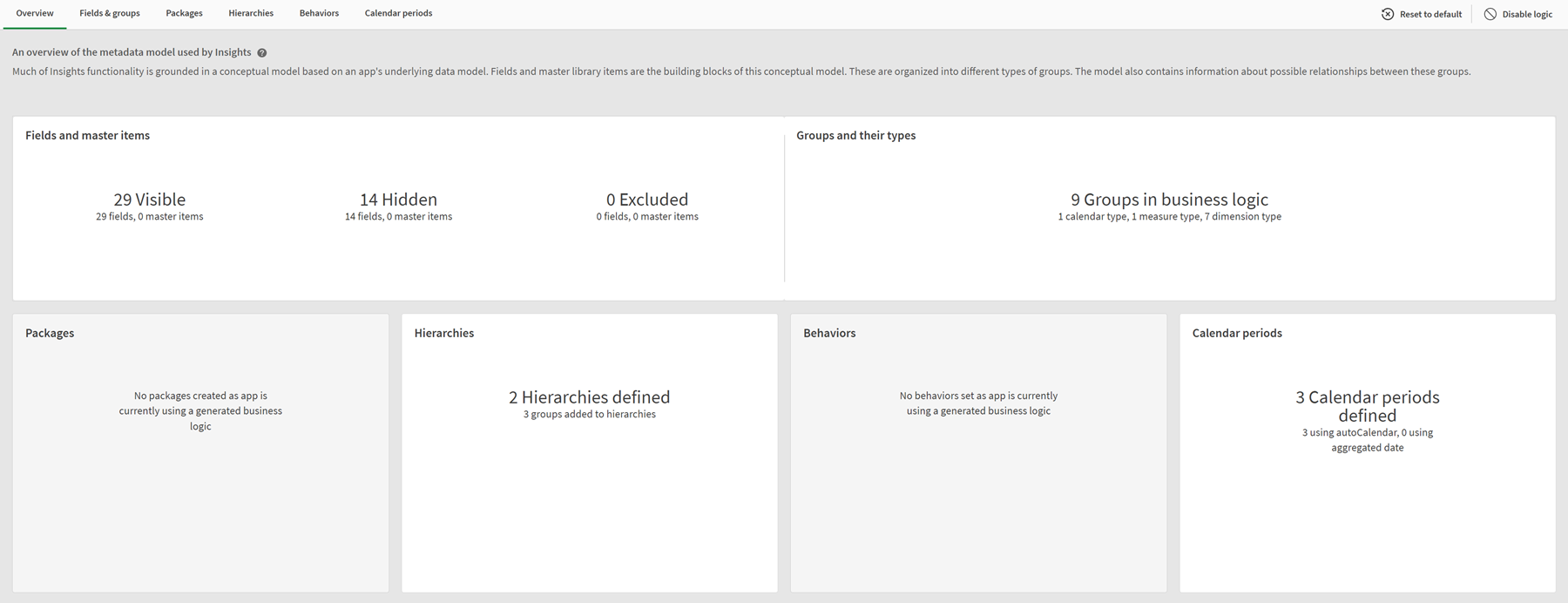This screenshot has height=603, width=1568.
Task: Select the Hierarchies tab
Action: coord(251,13)
